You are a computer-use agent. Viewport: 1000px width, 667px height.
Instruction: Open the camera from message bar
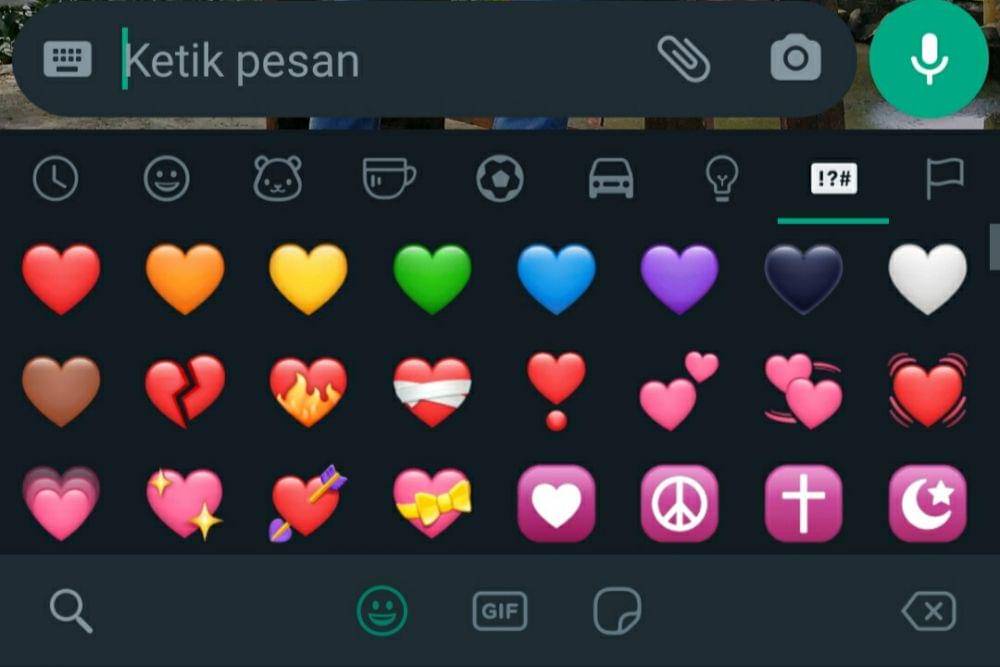(x=795, y=59)
